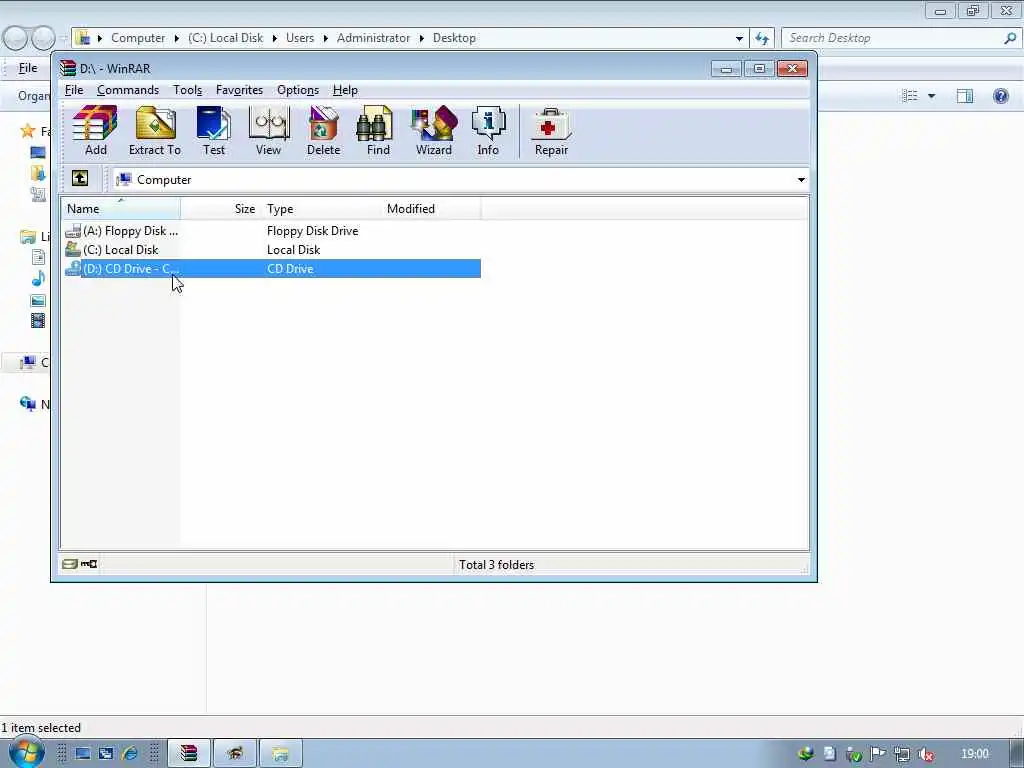Click the Action Center flag tray icon
This screenshot has height=768, width=1024.
pyautogui.click(x=878, y=754)
